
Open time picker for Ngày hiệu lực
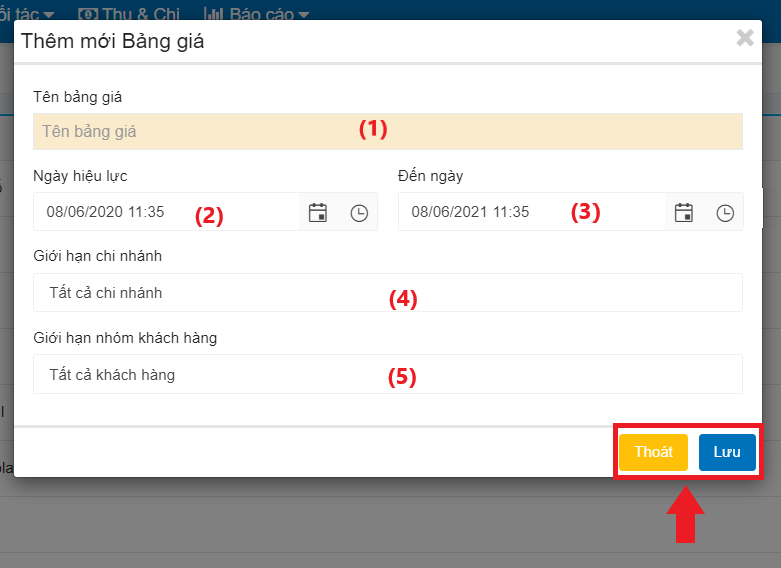pos(359,212)
